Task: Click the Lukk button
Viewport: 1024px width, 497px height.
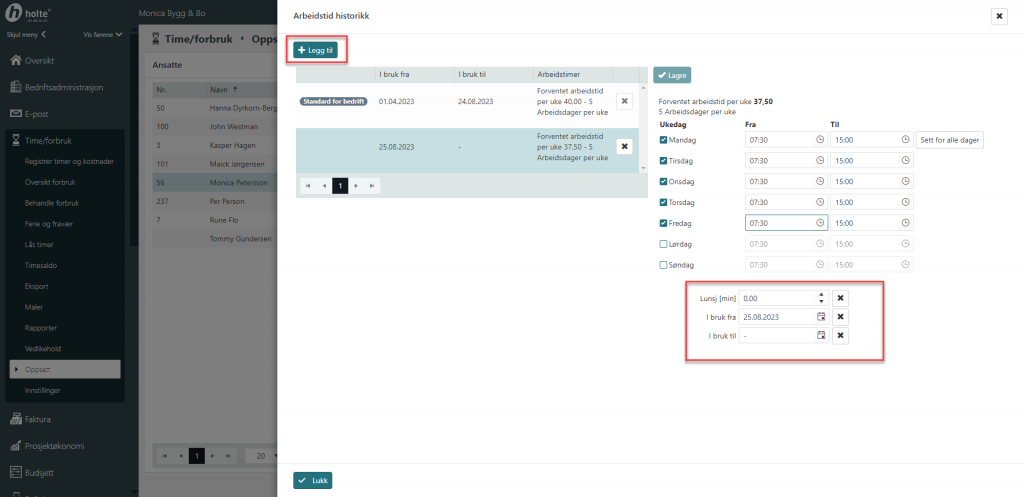Action: pos(313,481)
